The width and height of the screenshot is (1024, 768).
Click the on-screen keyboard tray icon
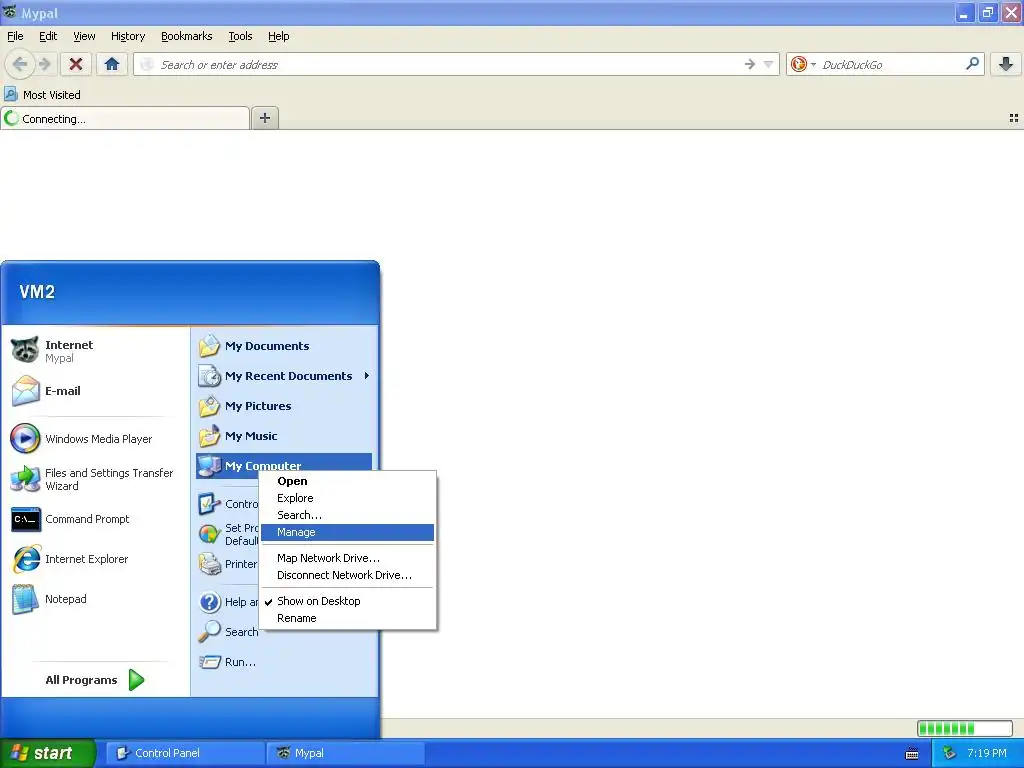[x=912, y=754]
